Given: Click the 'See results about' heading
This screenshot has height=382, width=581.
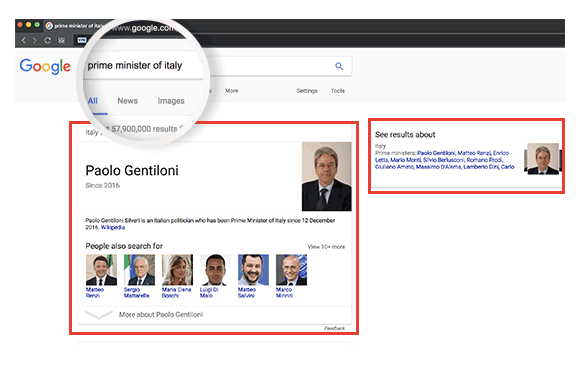Looking at the screenshot, I should 405,134.
